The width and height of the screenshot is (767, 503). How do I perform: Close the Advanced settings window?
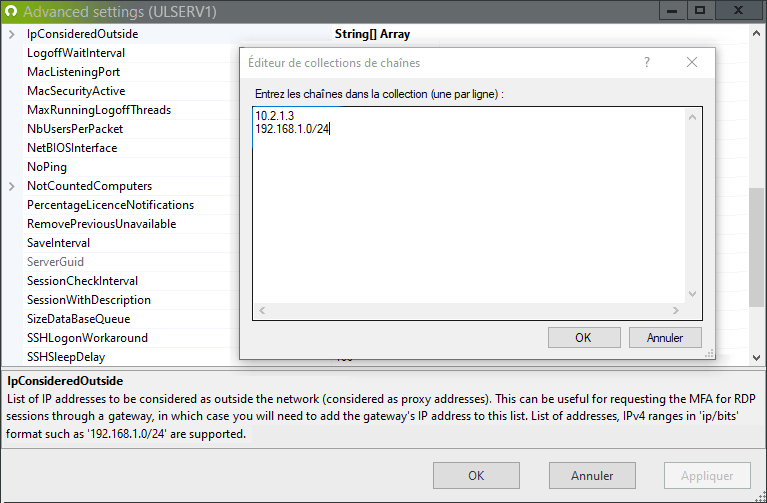click(739, 11)
